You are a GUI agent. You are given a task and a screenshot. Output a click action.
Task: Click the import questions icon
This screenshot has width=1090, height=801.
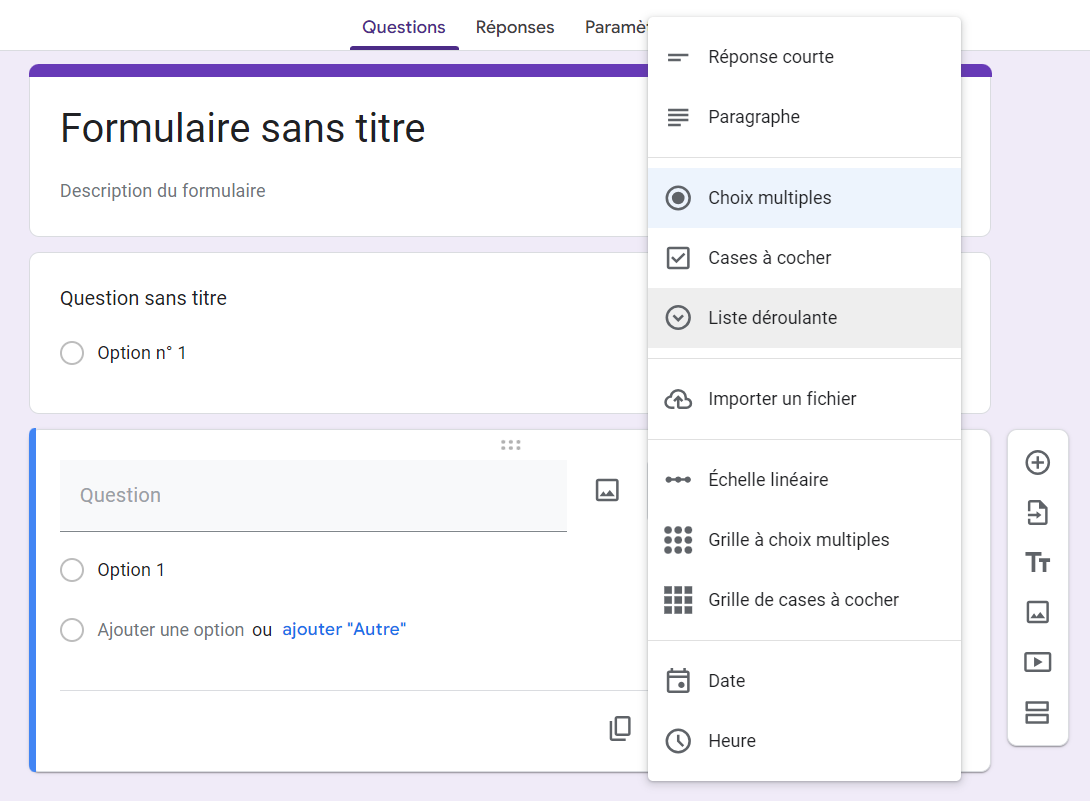[1037, 513]
